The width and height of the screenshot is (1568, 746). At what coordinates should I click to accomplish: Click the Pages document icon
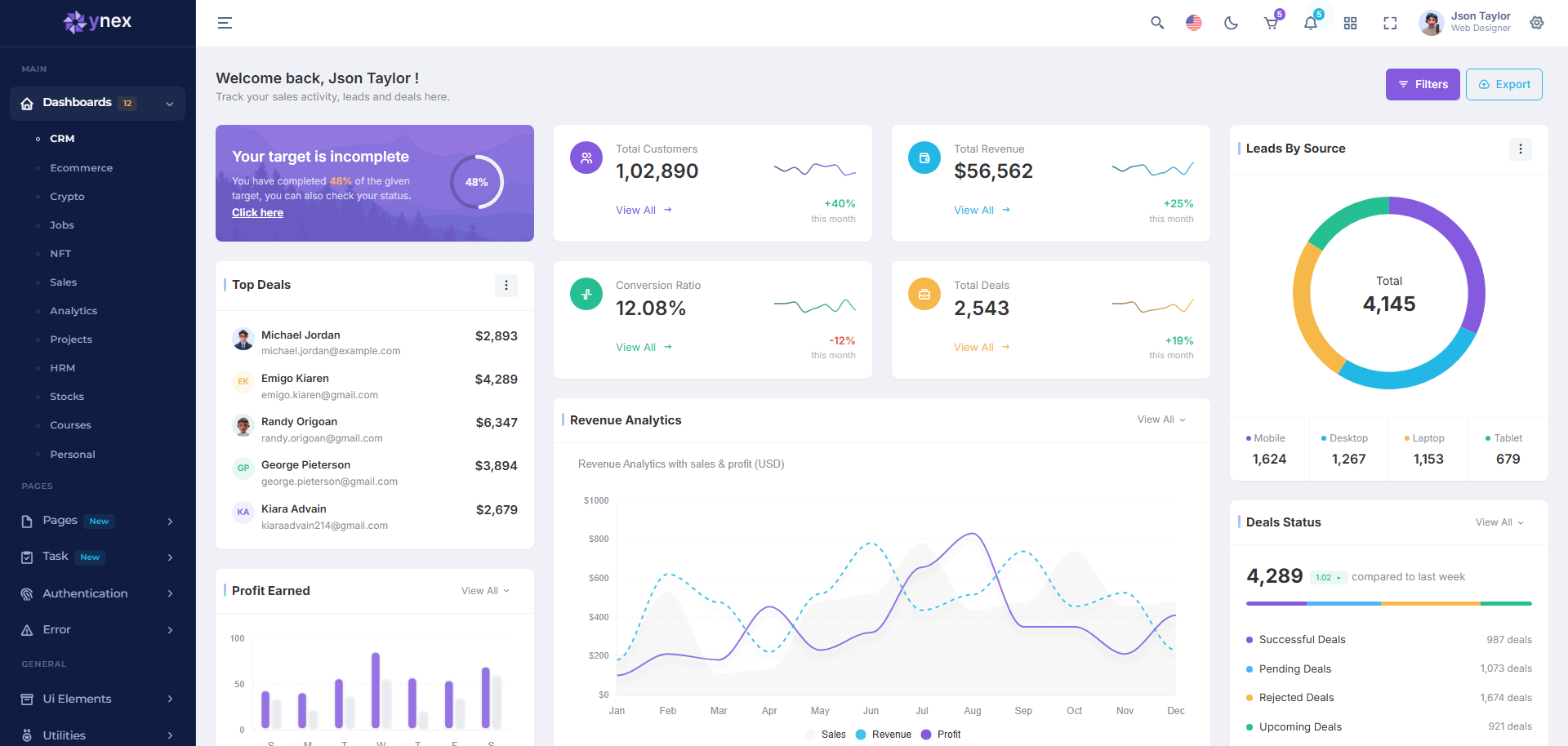[x=27, y=522]
